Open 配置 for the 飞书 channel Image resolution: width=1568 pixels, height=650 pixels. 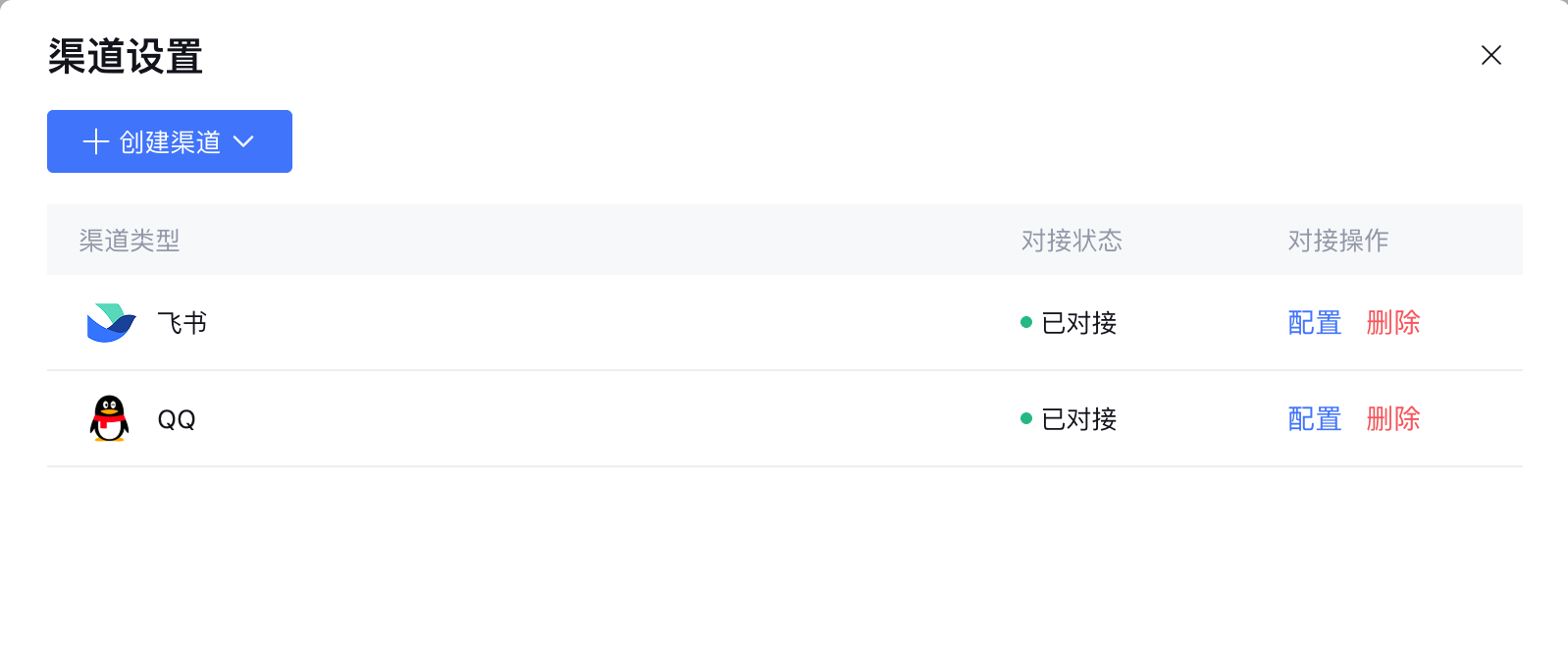click(1314, 323)
